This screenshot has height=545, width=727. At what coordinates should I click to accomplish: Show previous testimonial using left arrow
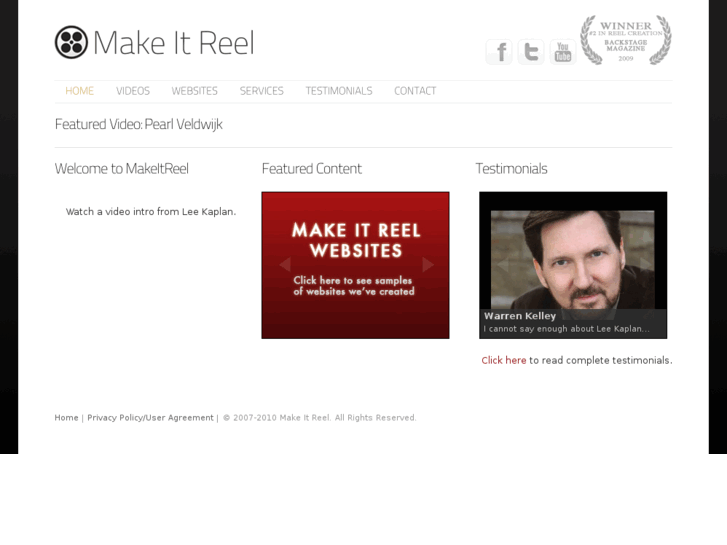pyautogui.click(x=503, y=264)
